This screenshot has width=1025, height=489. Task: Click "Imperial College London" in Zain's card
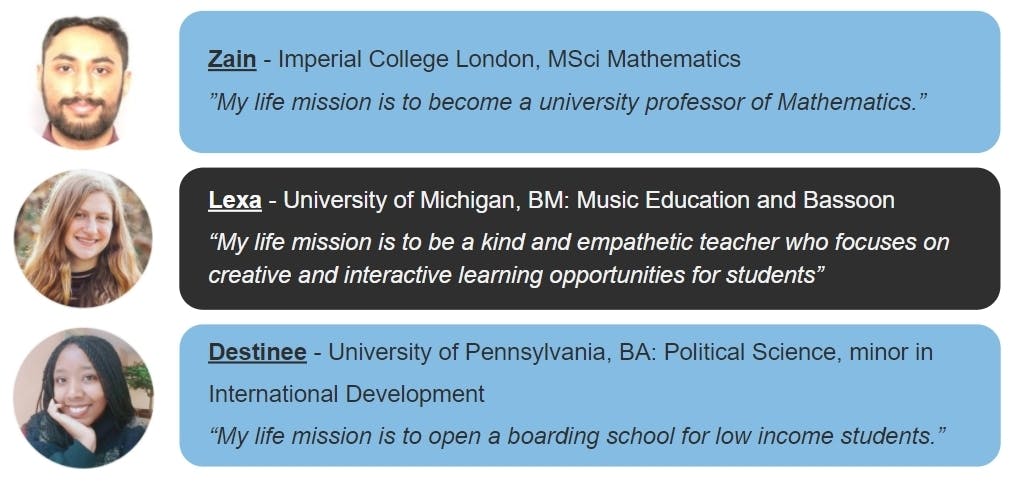point(408,59)
